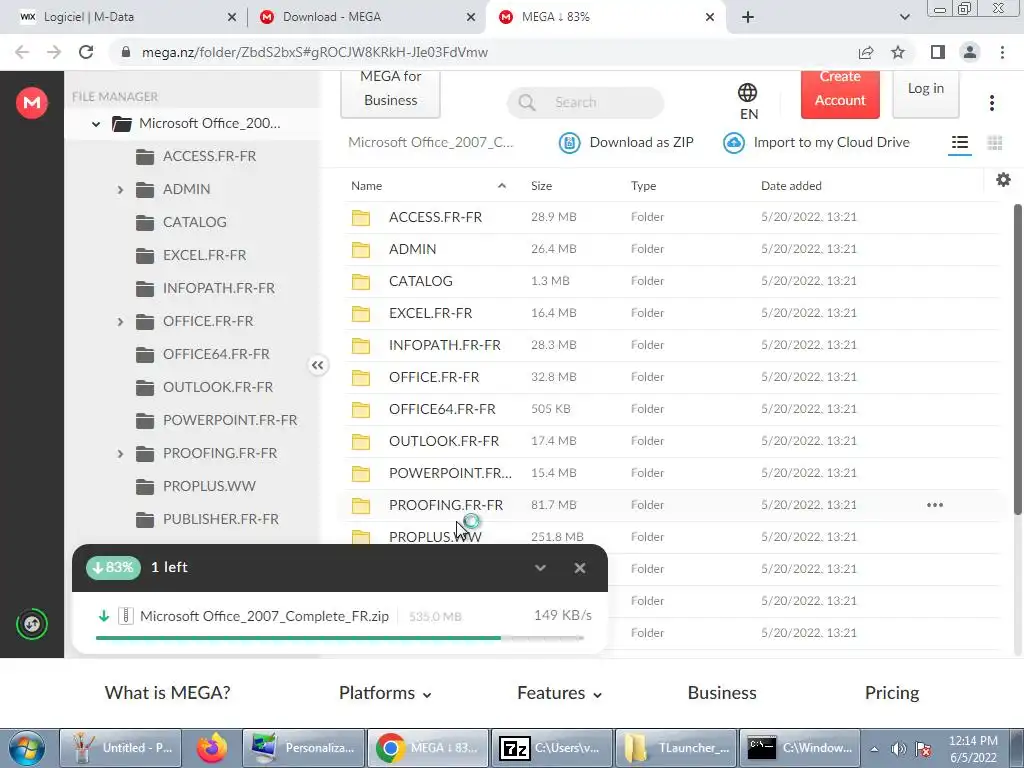The width and height of the screenshot is (1024, 768).
Task: Share this page via address bar icon
Action: pyautogui.click(x=865, y=52)
